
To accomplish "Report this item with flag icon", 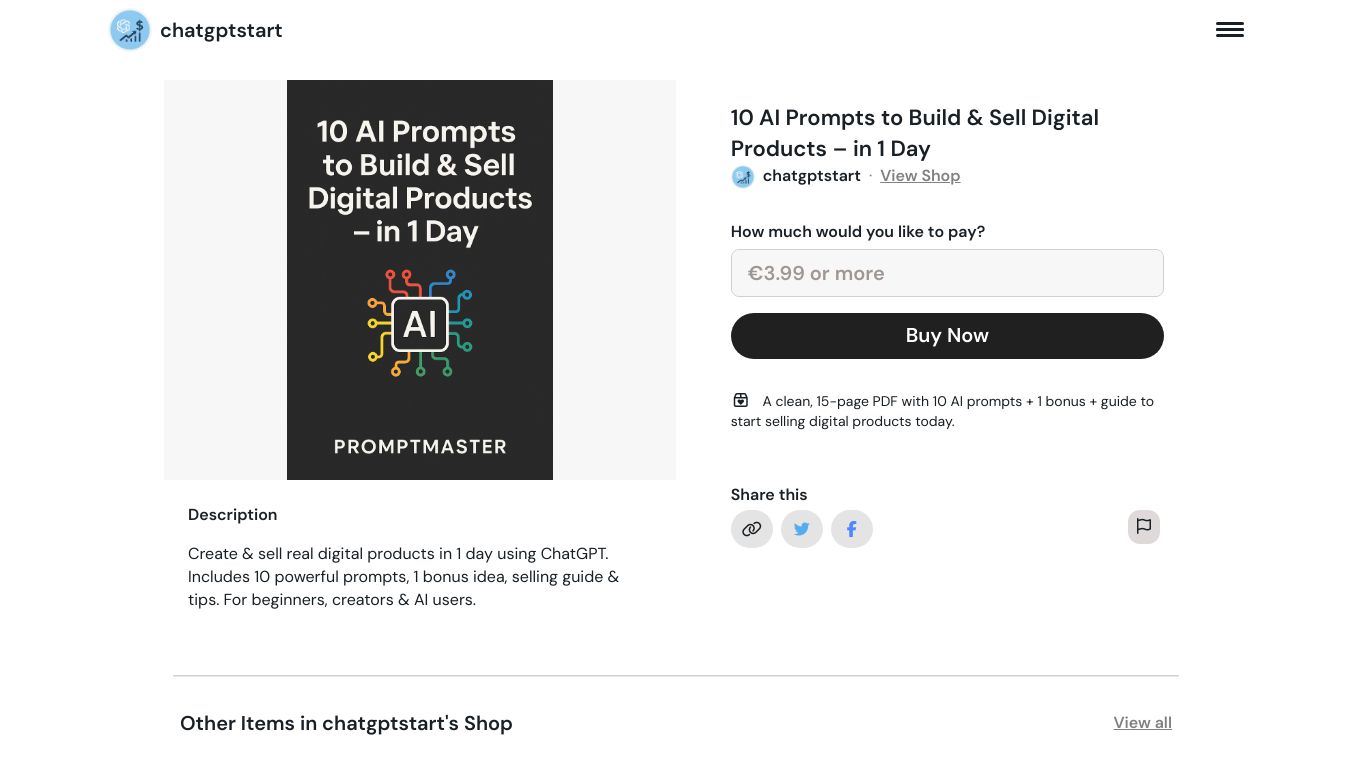I will click(1143, 527).
